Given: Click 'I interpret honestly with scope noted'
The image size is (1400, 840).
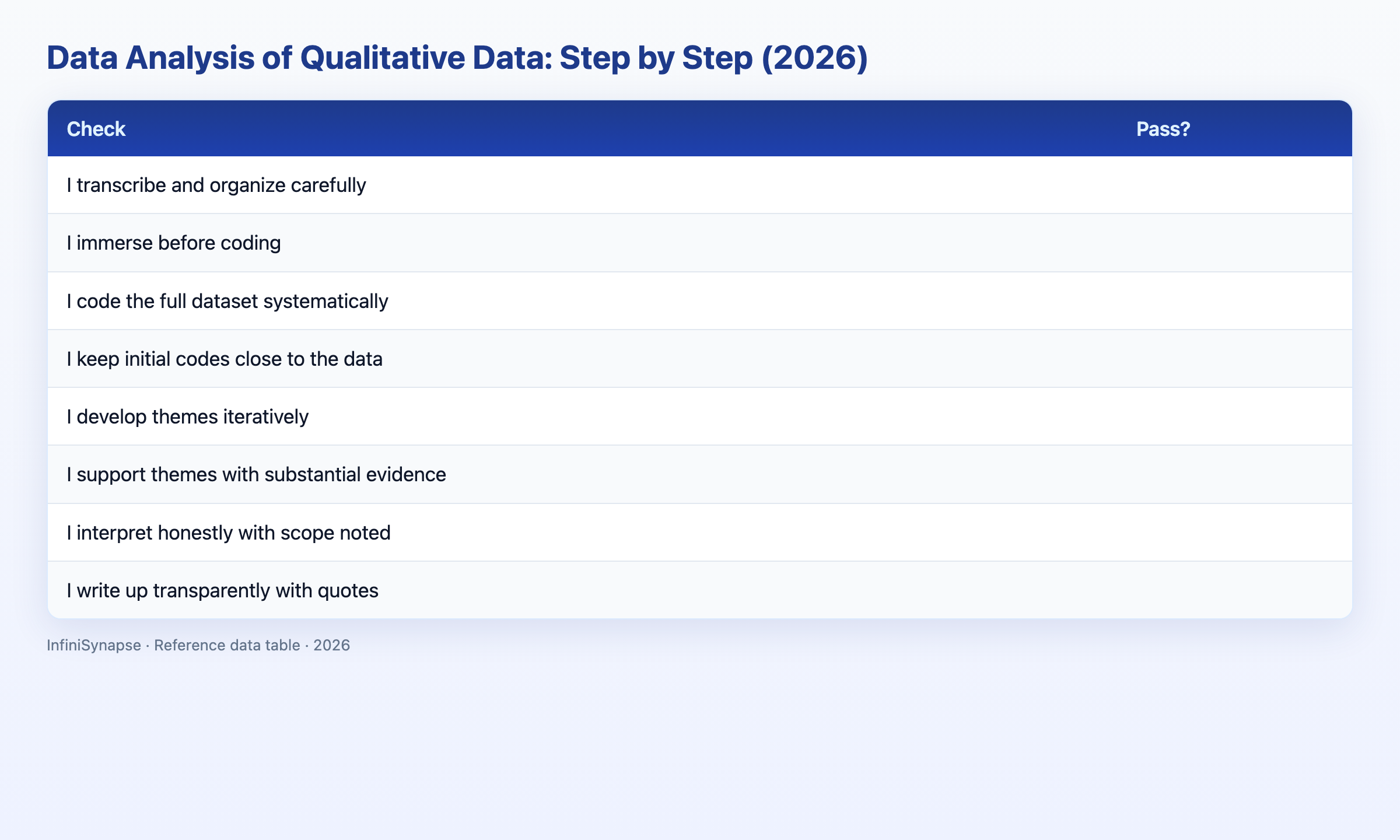Looking at the screenshot, I should coord(229,533).
